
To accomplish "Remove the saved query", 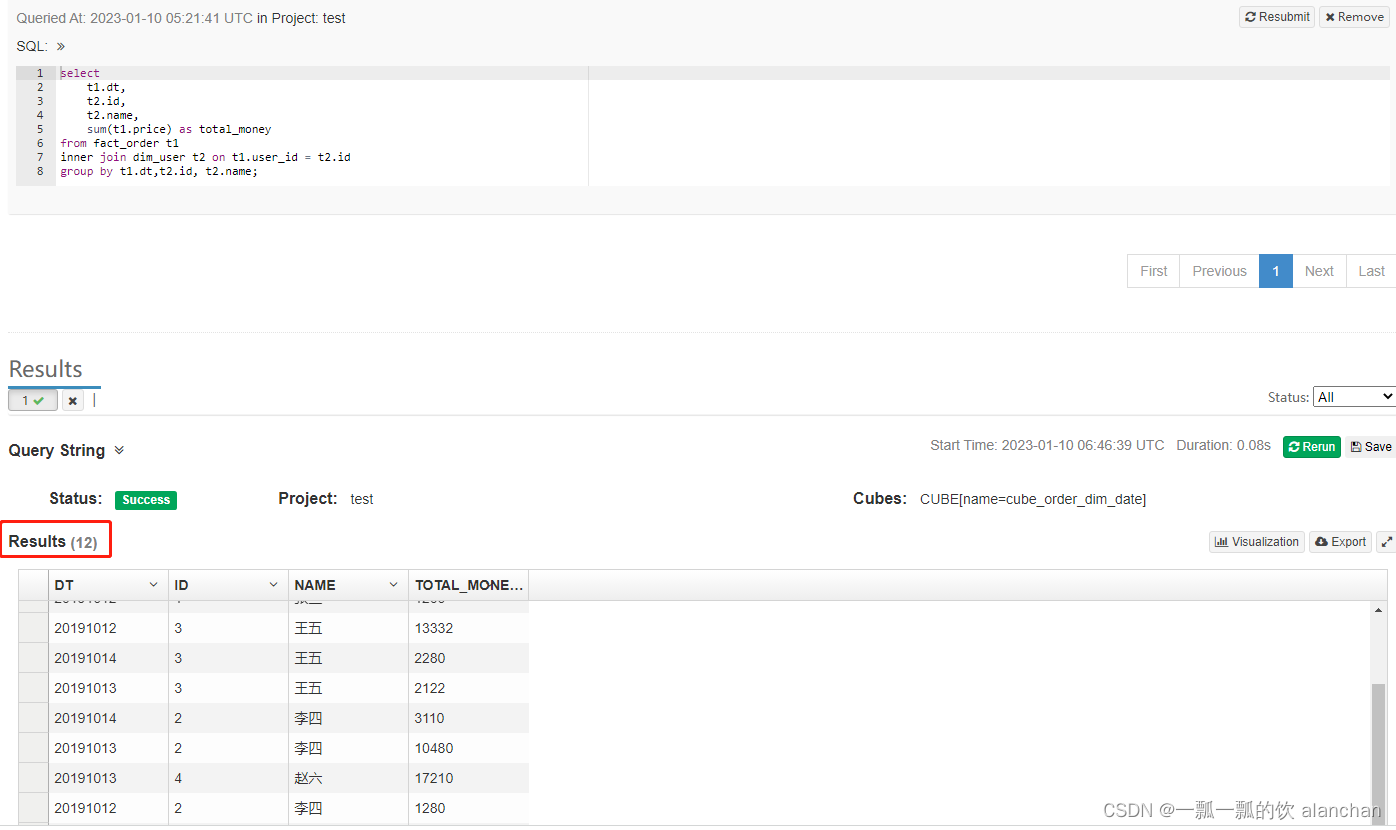I will 1354,17.
